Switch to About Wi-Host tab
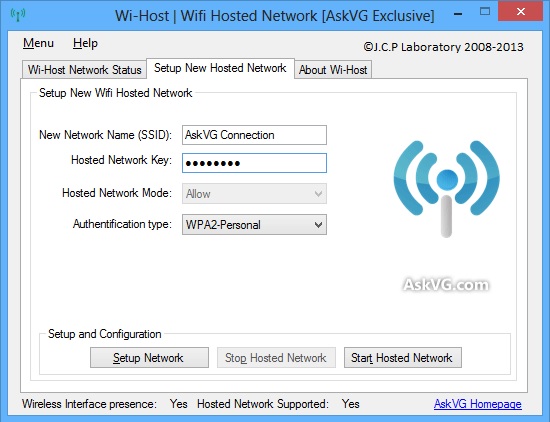 pyautogui.click(x=333, y=70)
